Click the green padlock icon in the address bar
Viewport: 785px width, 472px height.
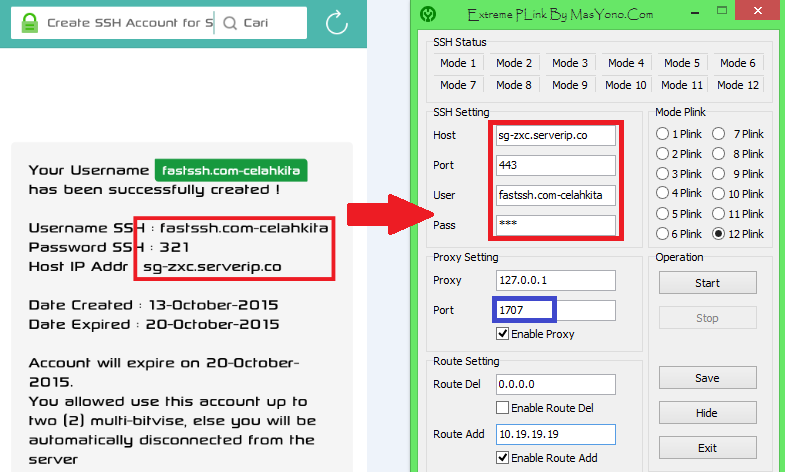(30, 23)
